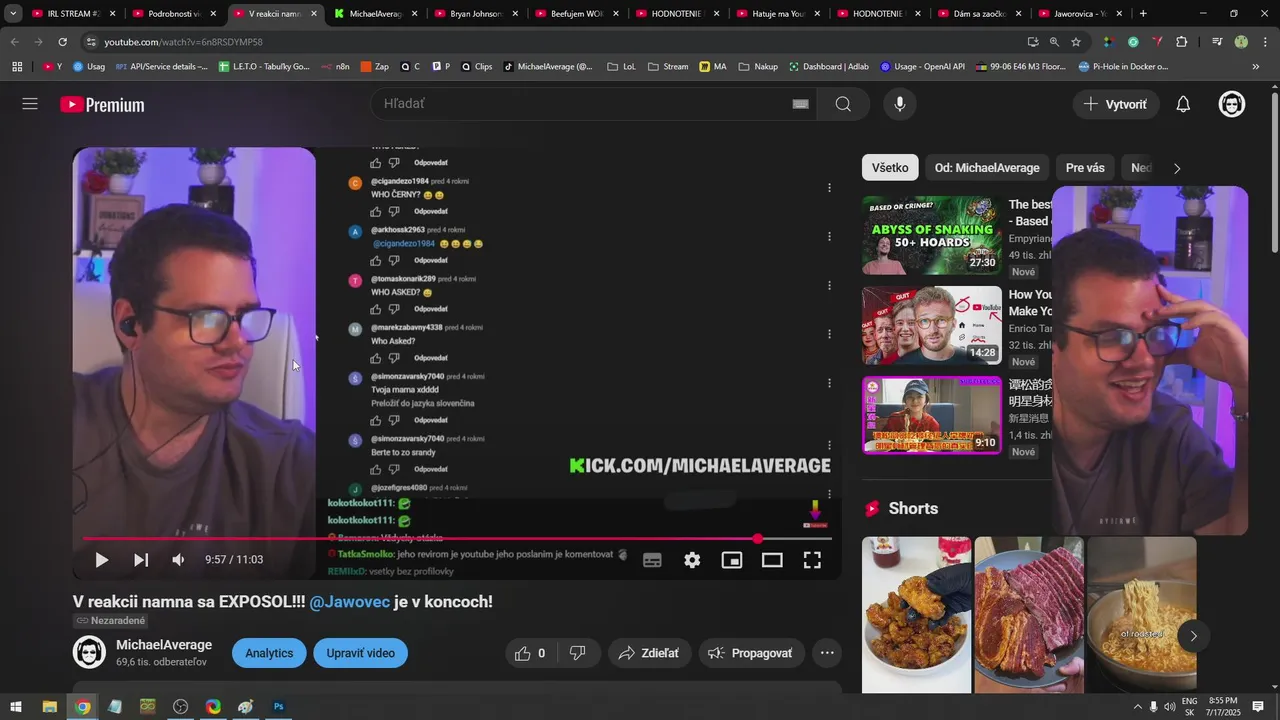Click the Zdieľať share button
This screenshot has width=1280, height=720.
pyautogui.click(x=648, y=653)
